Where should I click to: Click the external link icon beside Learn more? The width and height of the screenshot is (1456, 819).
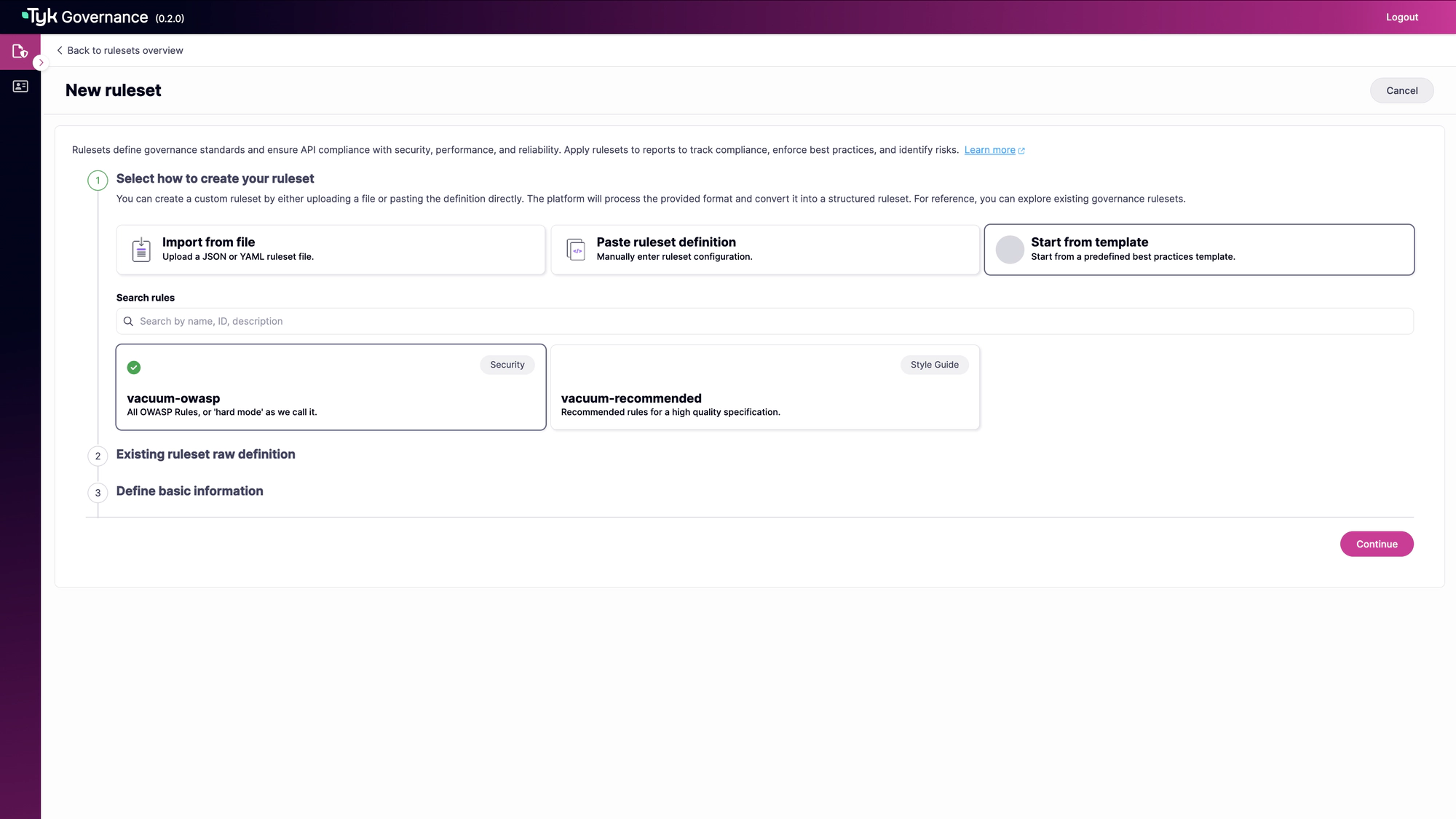pos(1021,151)
